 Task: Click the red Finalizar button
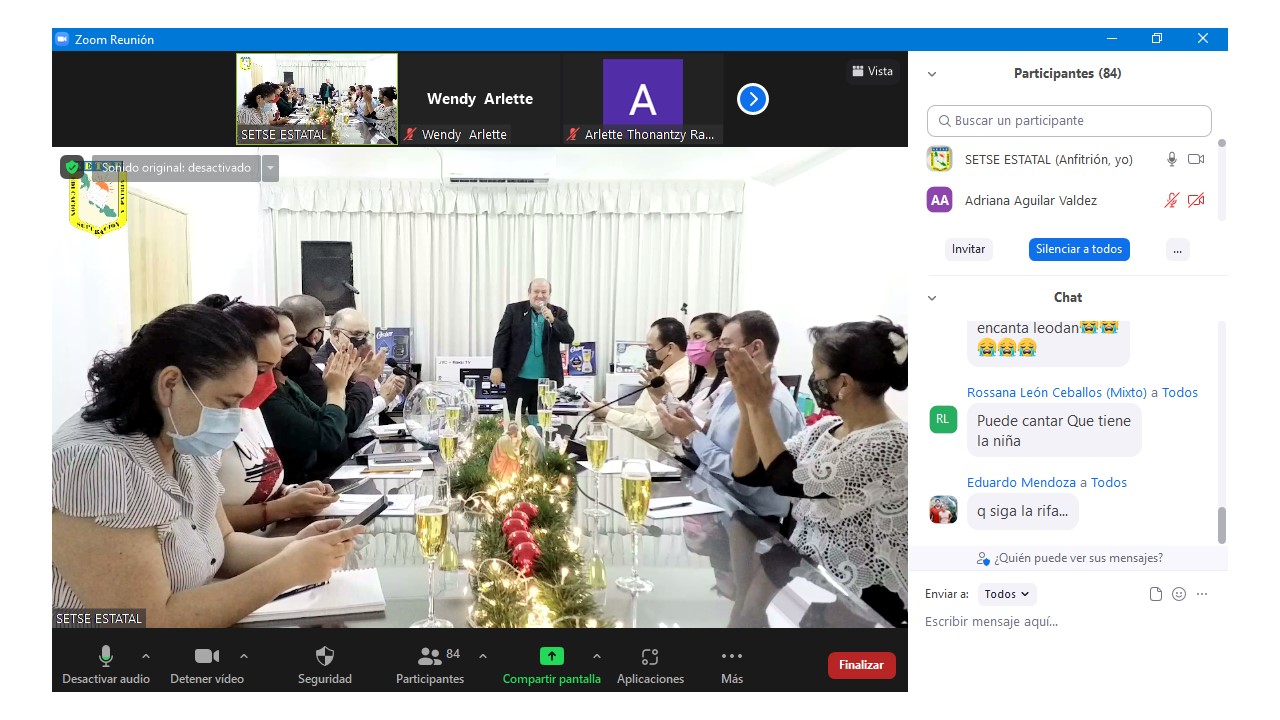[x=861, y=665]
